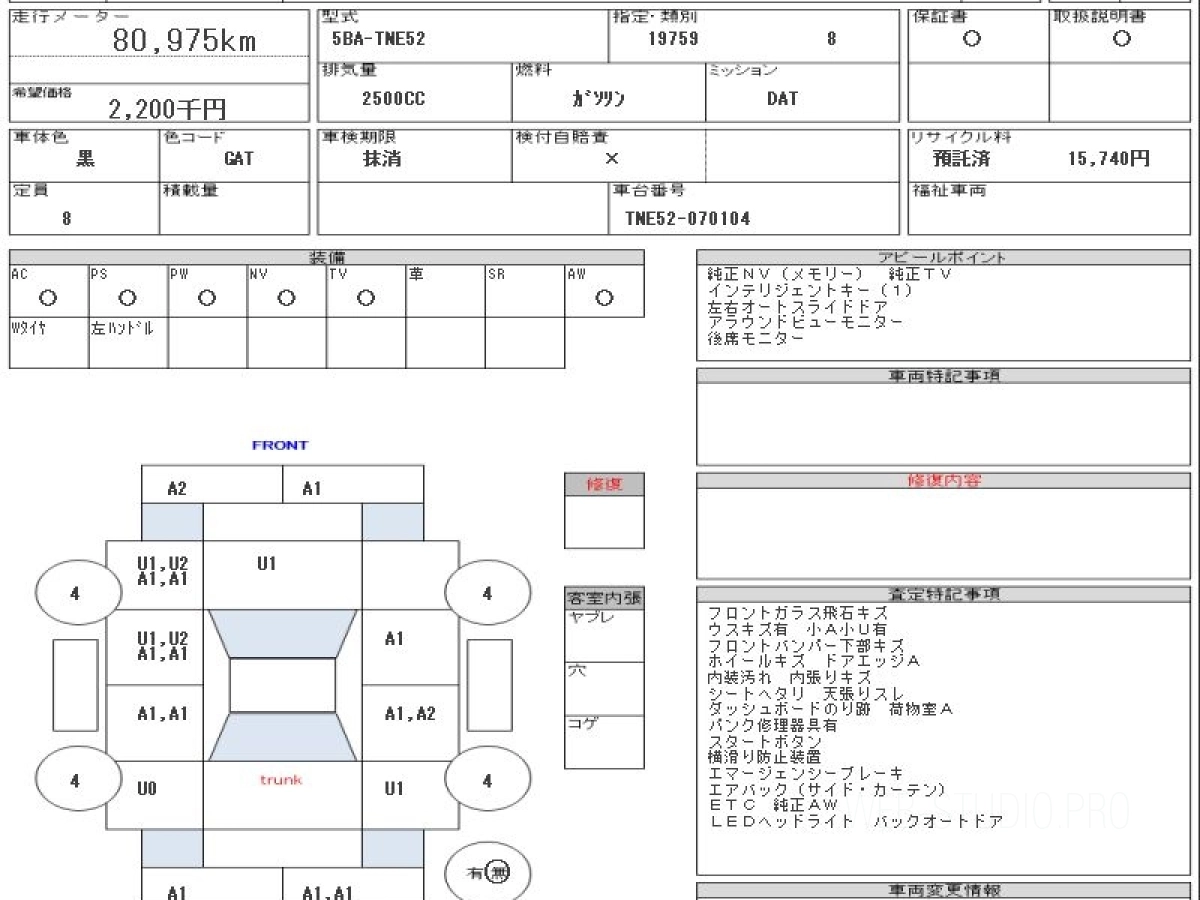Click the 15,740円 recycle fee

[1109, 159]
